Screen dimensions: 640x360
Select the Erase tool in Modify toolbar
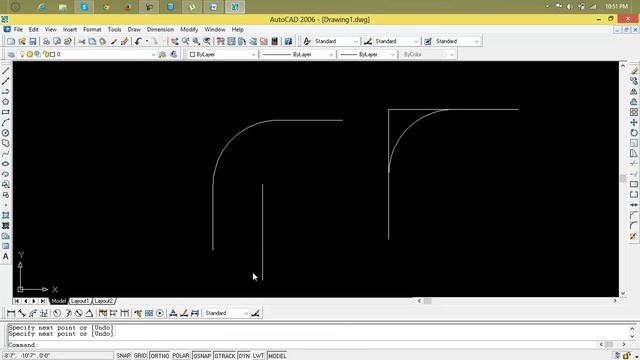[x=633, y=71]
